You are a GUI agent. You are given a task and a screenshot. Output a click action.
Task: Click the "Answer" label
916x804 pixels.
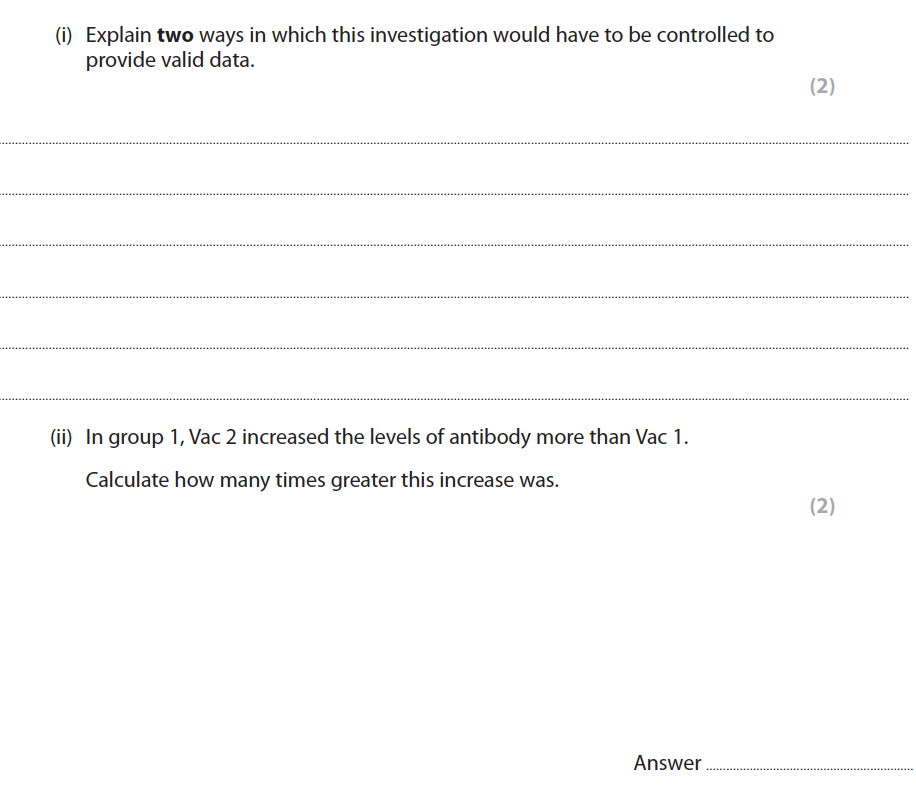[x=667, y=763]
